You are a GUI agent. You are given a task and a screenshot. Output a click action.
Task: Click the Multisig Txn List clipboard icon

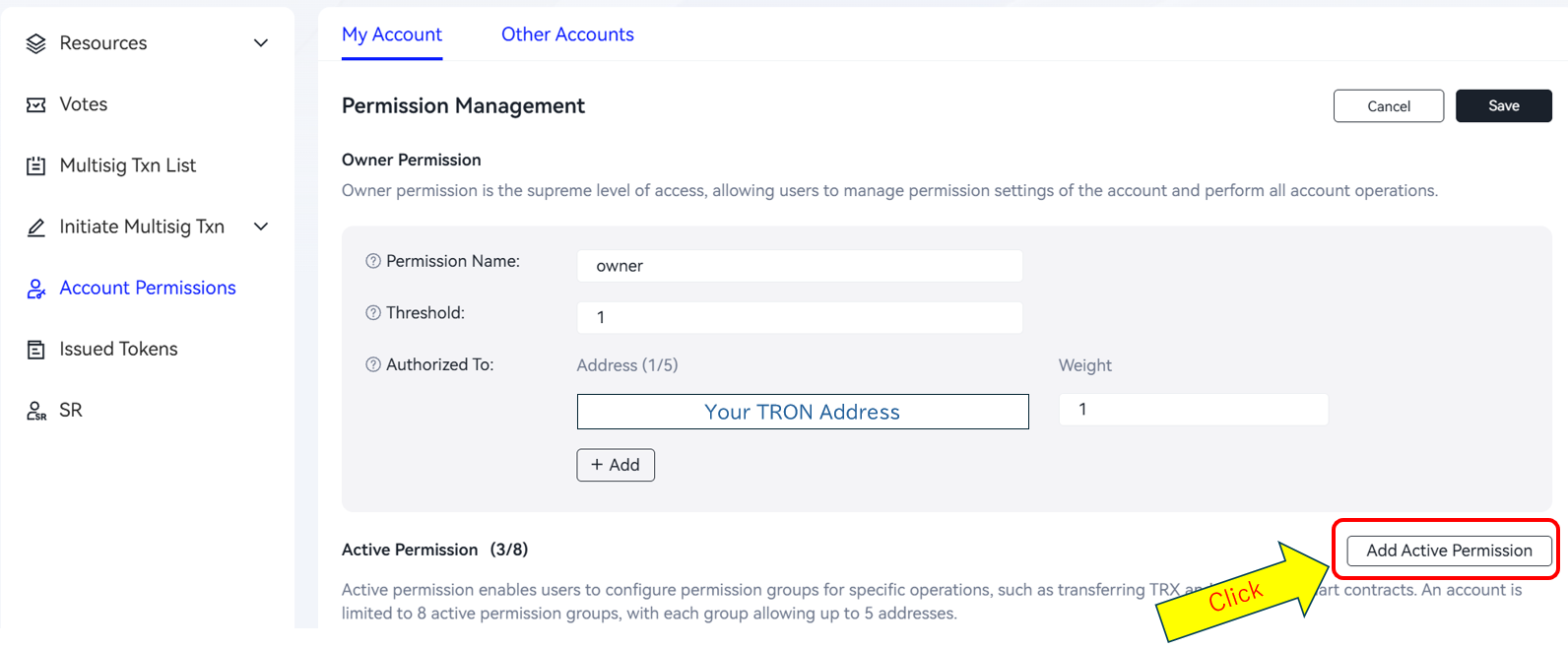tap(36, 165)
